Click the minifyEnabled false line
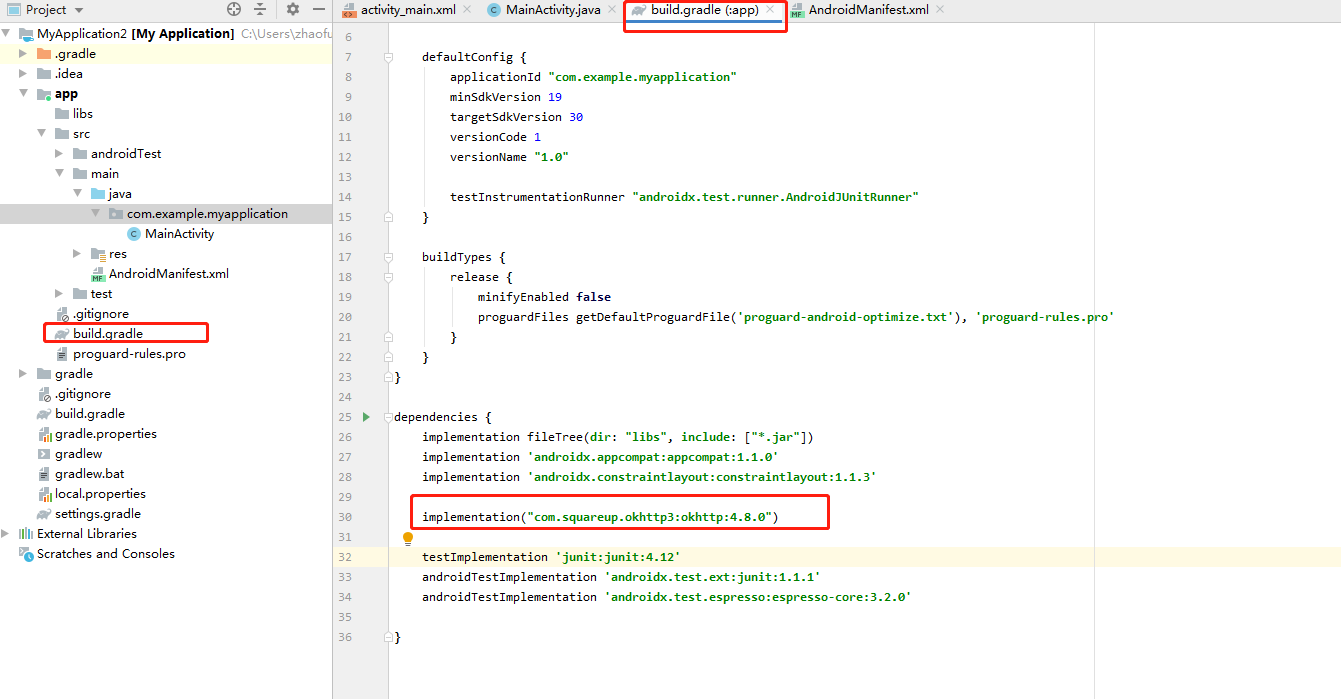This screenshot has width=1341, height=699. pos(544,297)
